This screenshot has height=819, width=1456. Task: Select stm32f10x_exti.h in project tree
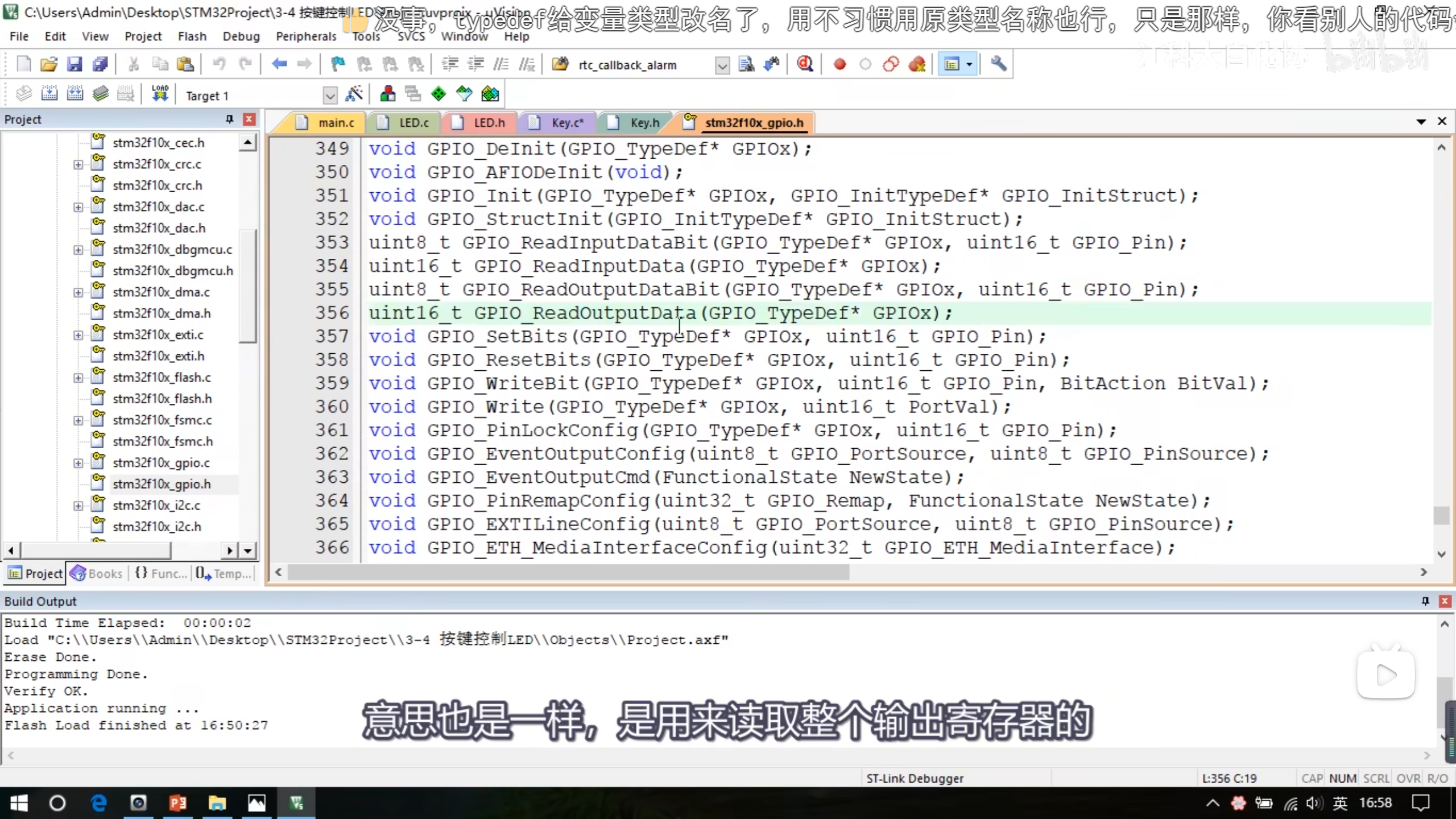point(158,356)
